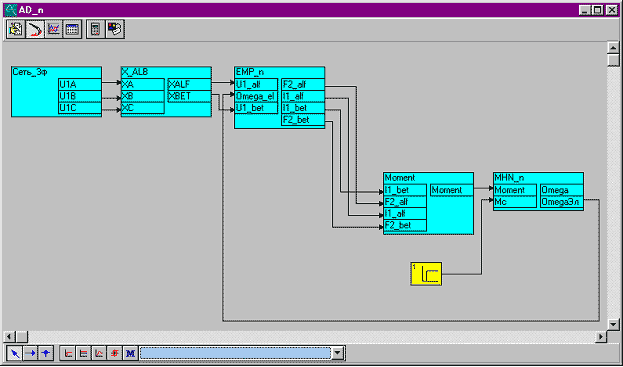This screenshot has width=623, height=367.
Task: Open the line graph chart icon
Action: point(53,29)
